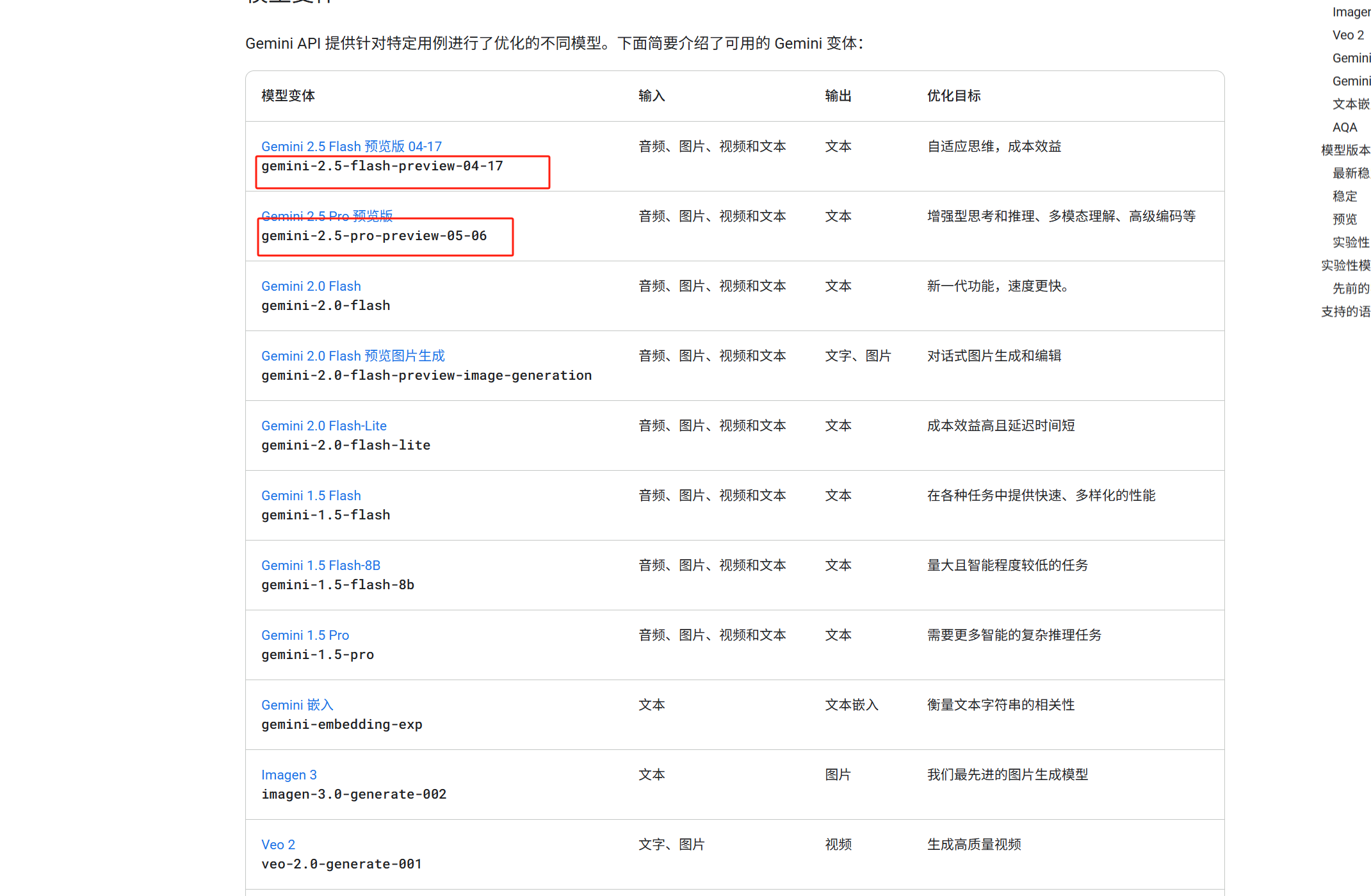This screenshot has width=1371, height=896.
Task: Click the Imagen 3 model link
Action: coord(289,775)
